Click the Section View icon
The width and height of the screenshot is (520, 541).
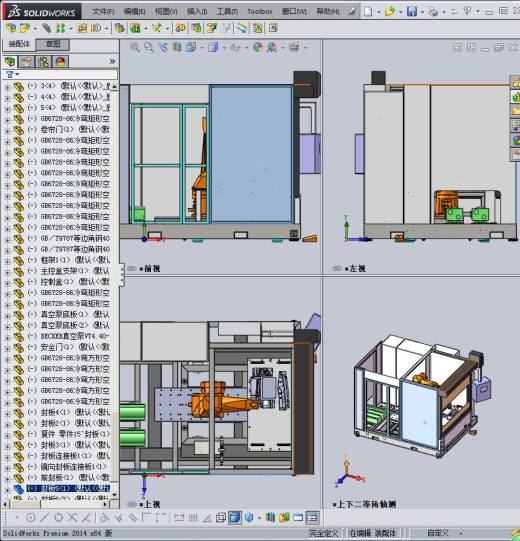pyautogui.click(x=177, y=47)
